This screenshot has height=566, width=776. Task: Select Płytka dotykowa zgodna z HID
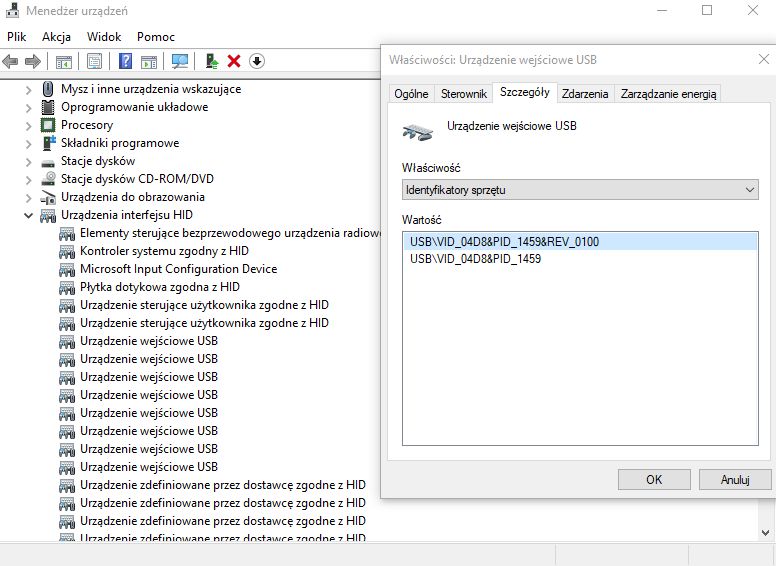click(160, 287)
